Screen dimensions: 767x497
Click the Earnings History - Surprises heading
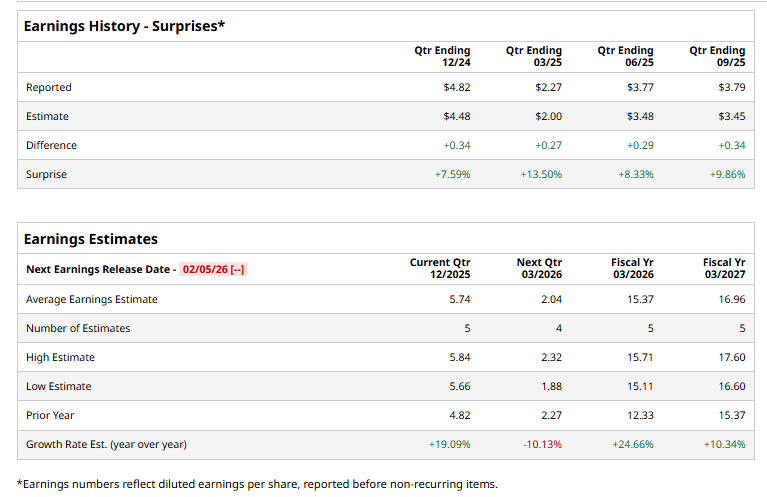tap(124, 26)
